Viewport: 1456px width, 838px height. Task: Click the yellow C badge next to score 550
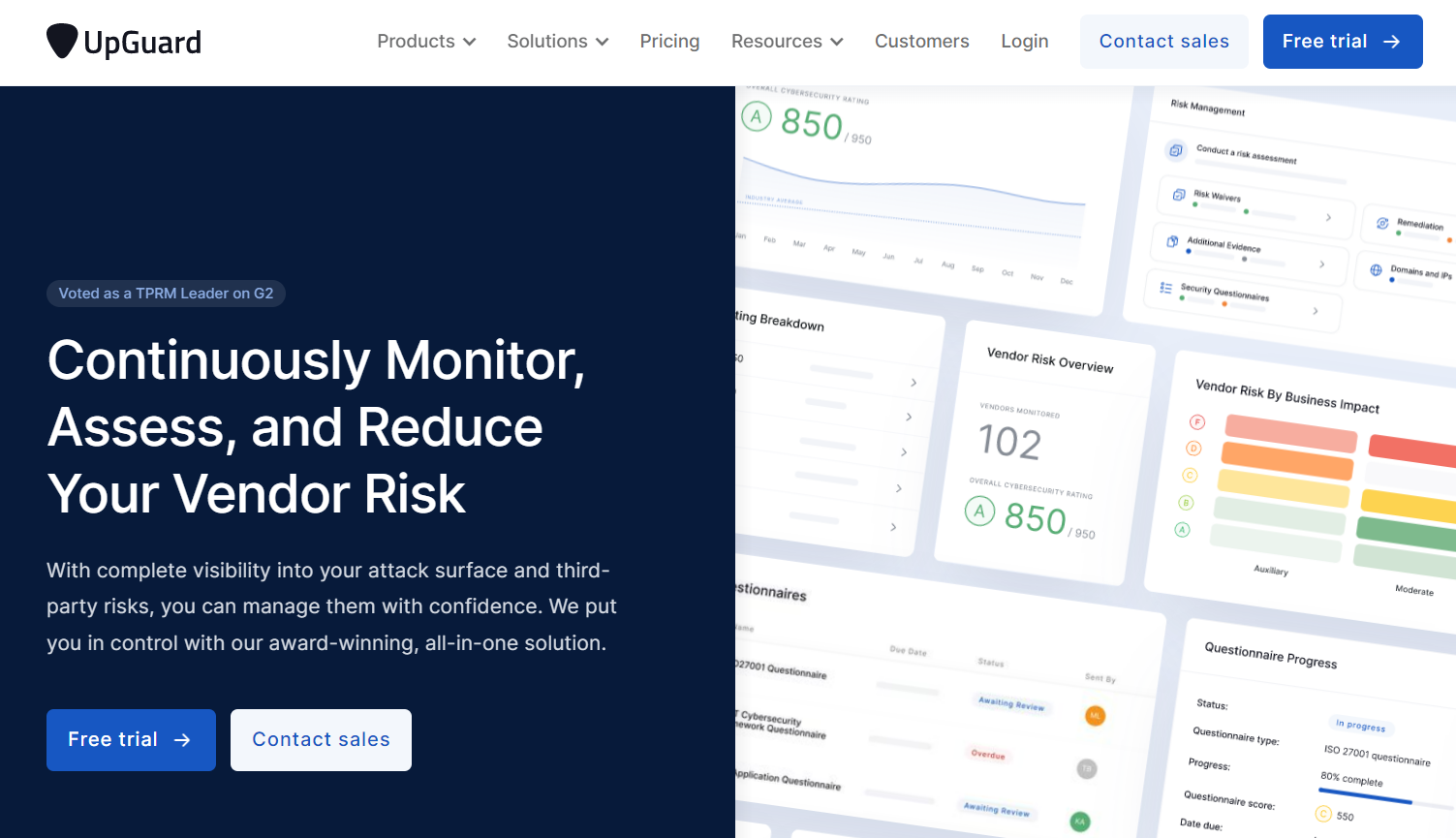click(1324, 815)
